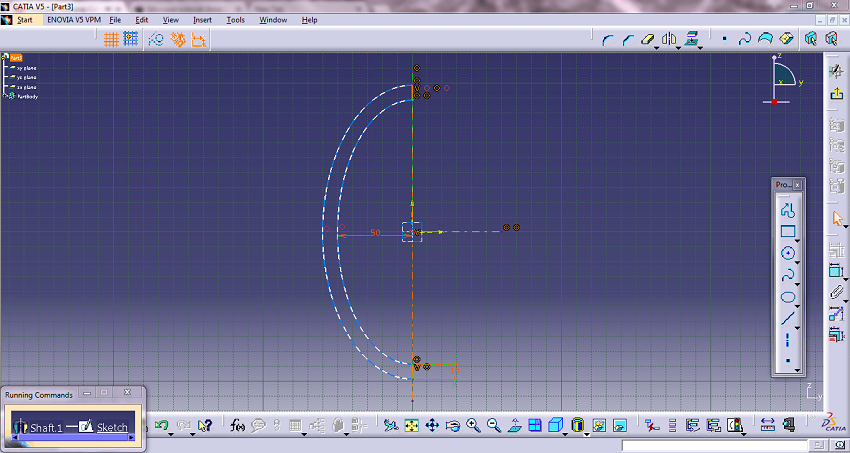Open the Start menu
850x453 pixels.
click(24, 20)
